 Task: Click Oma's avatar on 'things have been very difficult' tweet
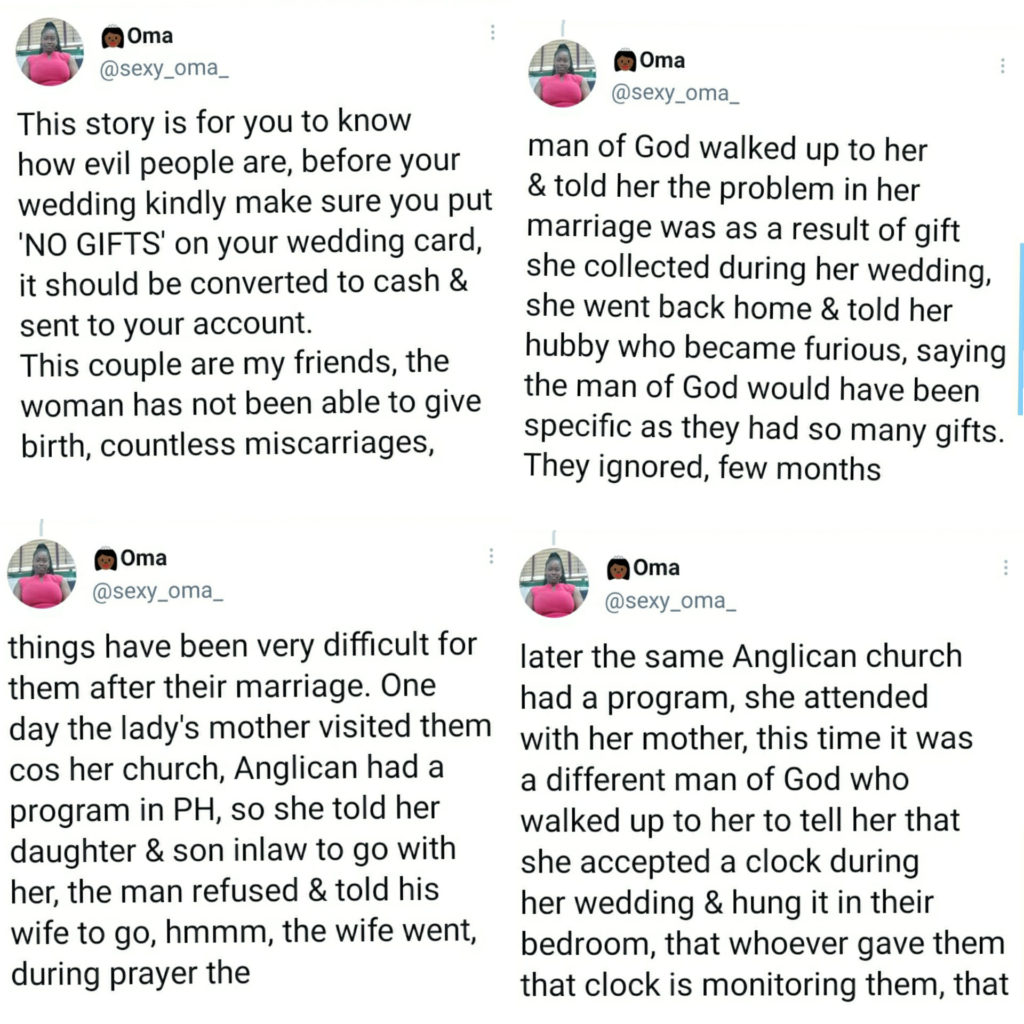coord(42,574)
